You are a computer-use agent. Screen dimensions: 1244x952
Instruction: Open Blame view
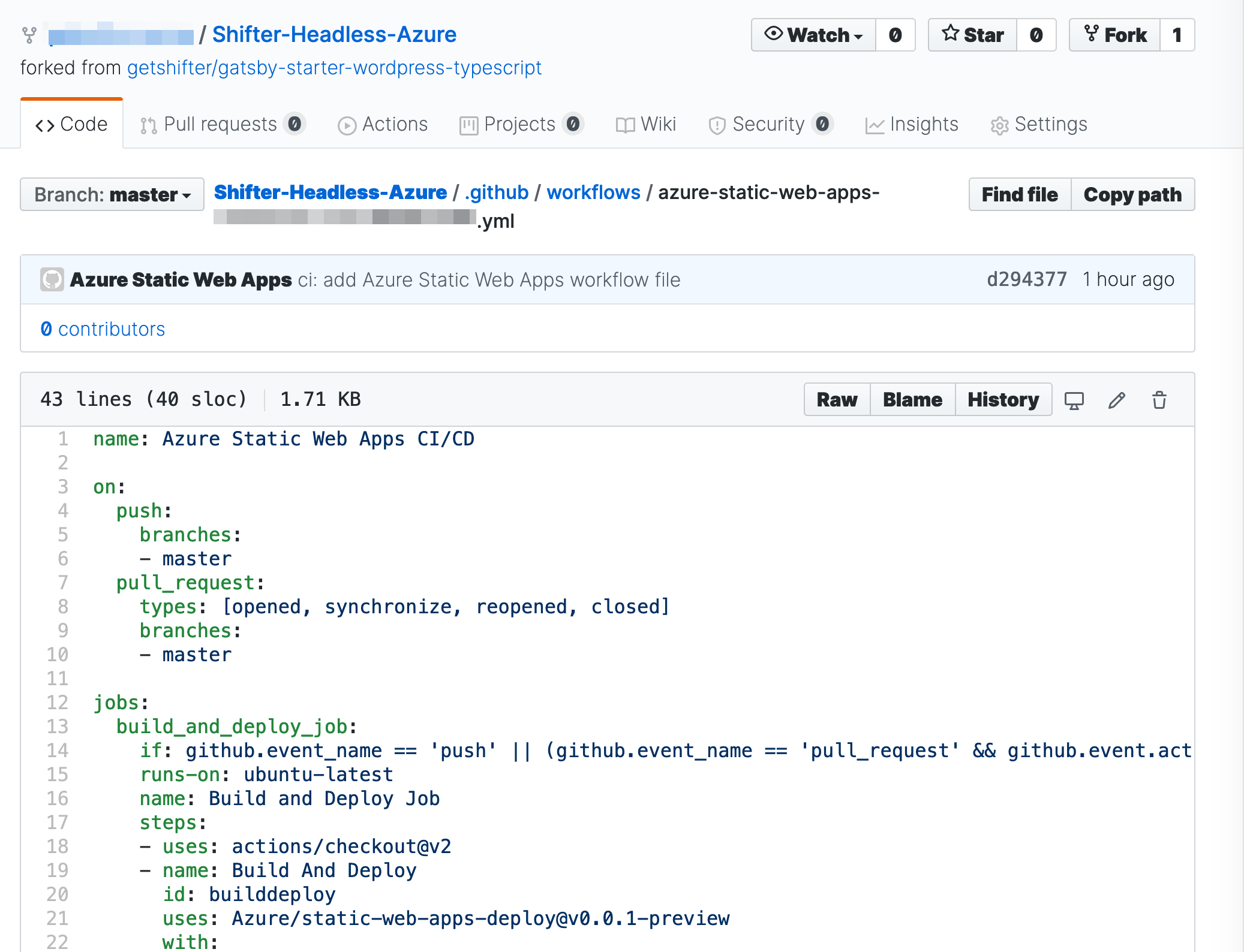coord(912,399)
